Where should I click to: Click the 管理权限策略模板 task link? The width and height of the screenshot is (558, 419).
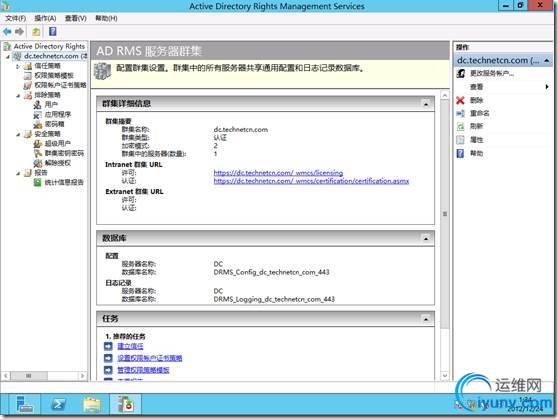click(x=143, y=370)
